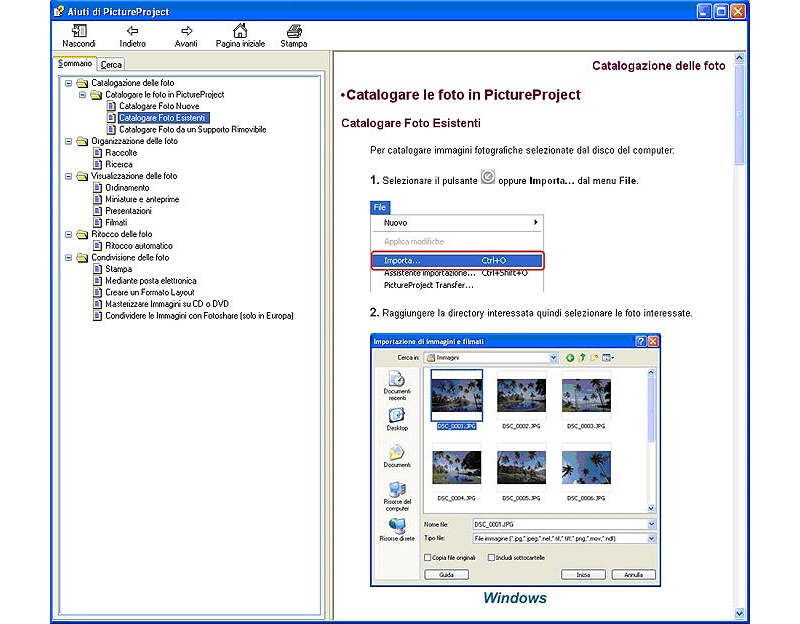Click Documenti folder shortcut icon
The height and width of the screenshot is (624, 800).
click(x=397, y=453)
